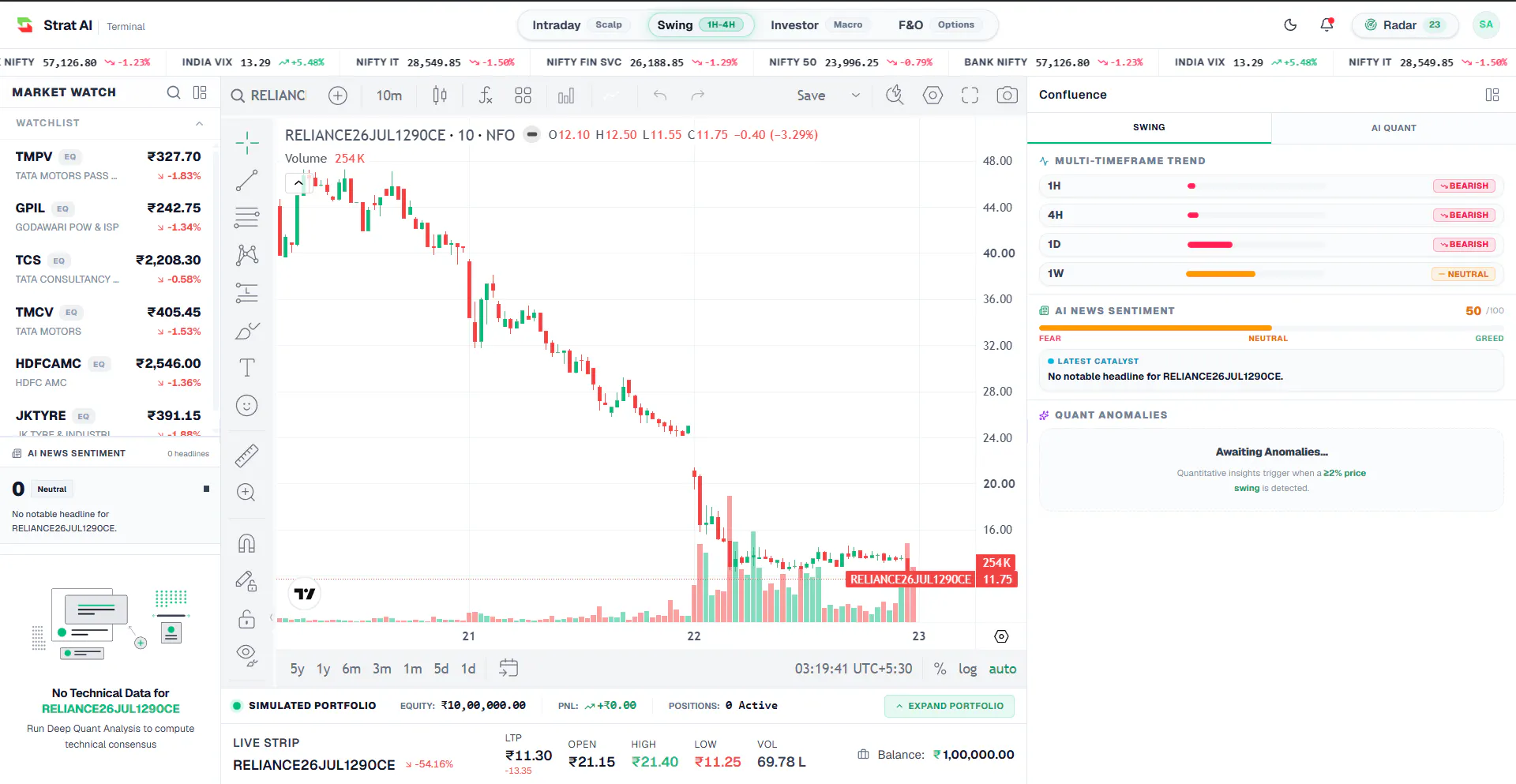Open the SA user profile avatar

pyautogui.click(x=1486, y=24)
